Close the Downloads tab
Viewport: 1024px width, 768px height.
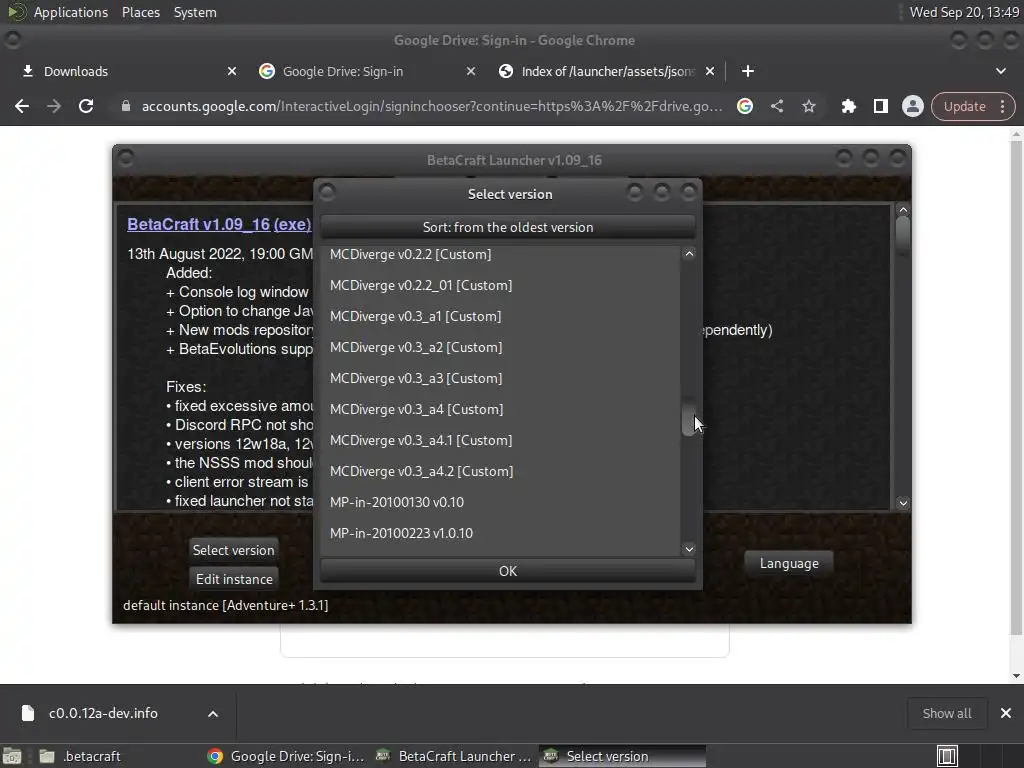231,71
